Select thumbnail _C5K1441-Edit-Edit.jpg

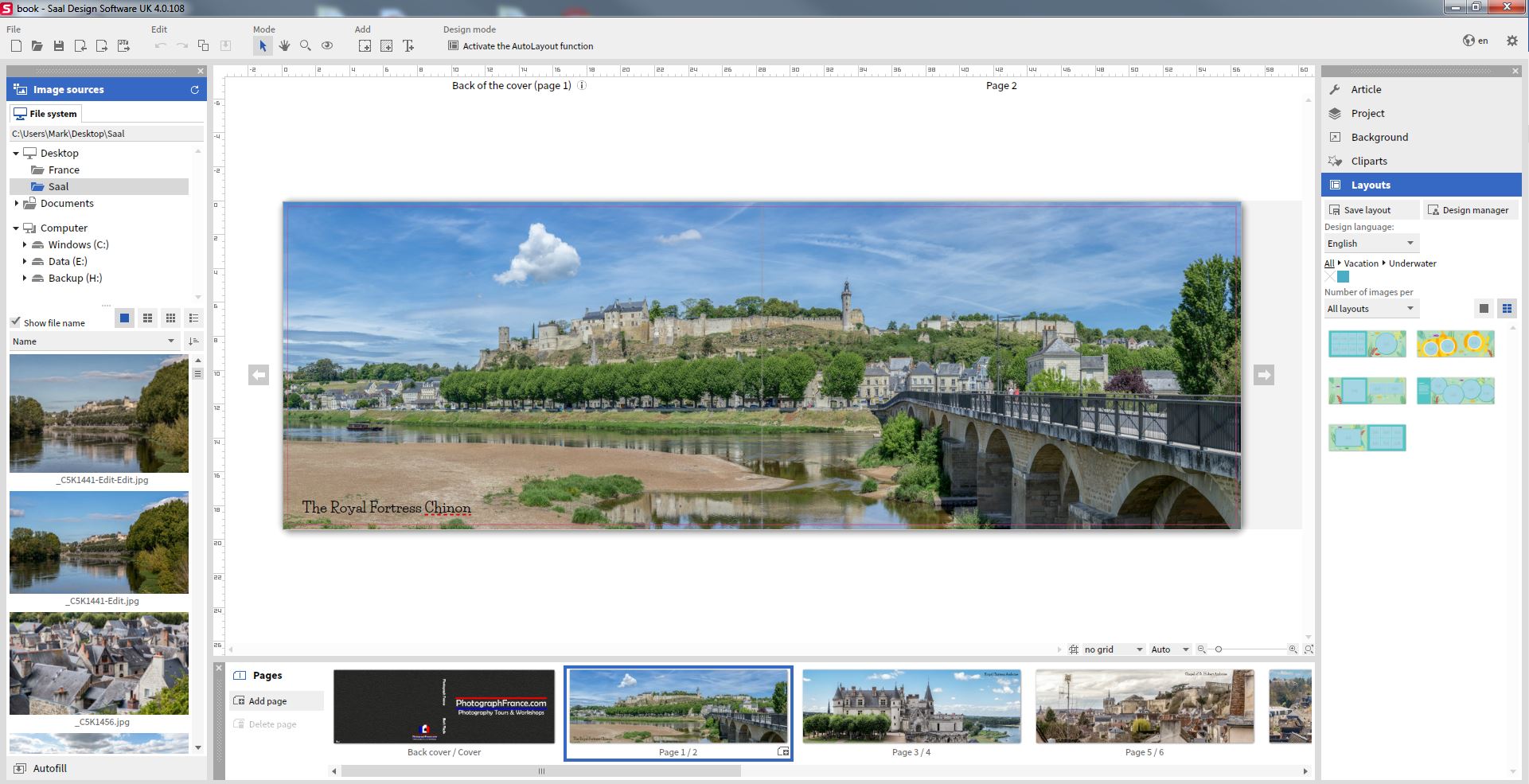pyautogui.click(x=99, y=414)
